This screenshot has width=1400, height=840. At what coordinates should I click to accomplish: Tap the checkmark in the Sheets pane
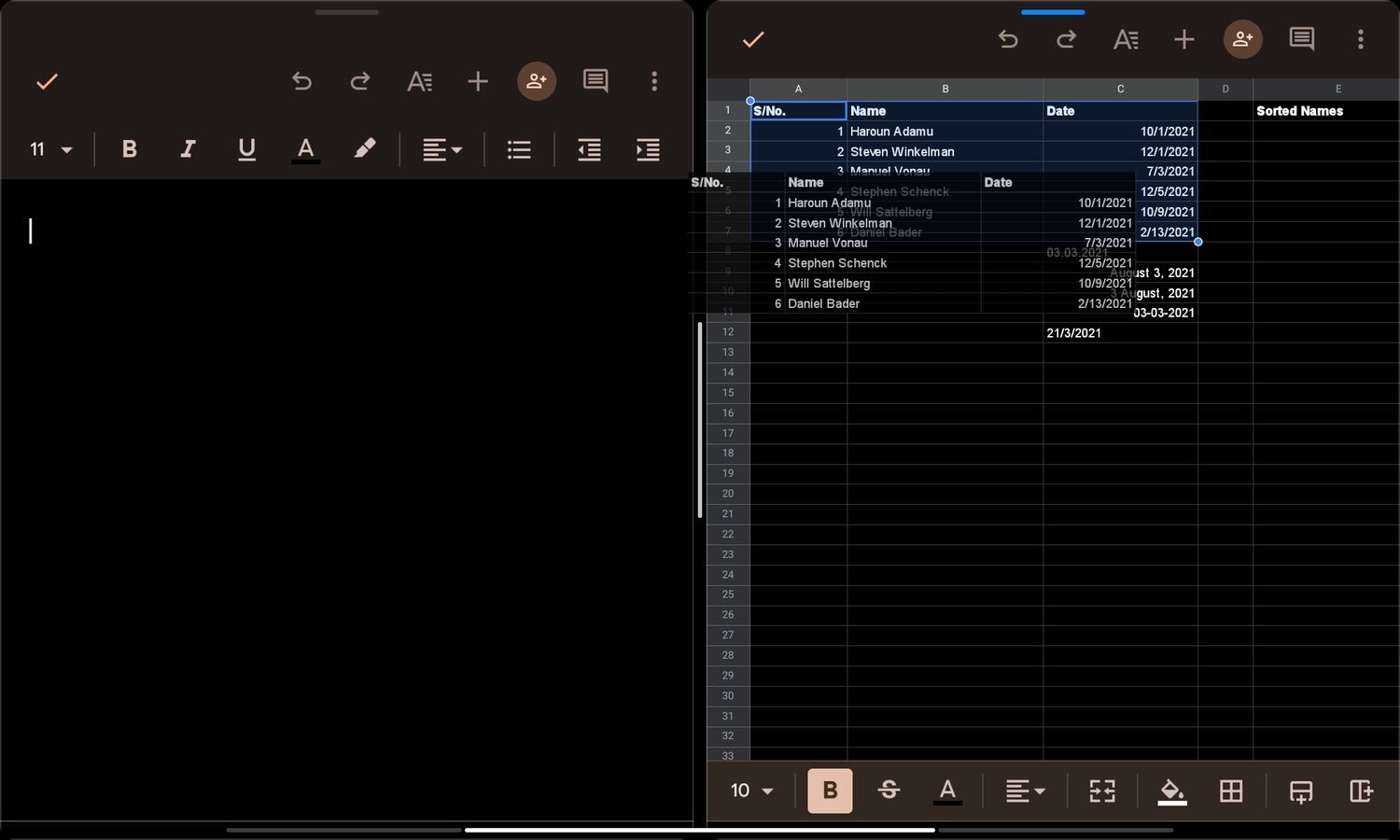click(753, 39)
